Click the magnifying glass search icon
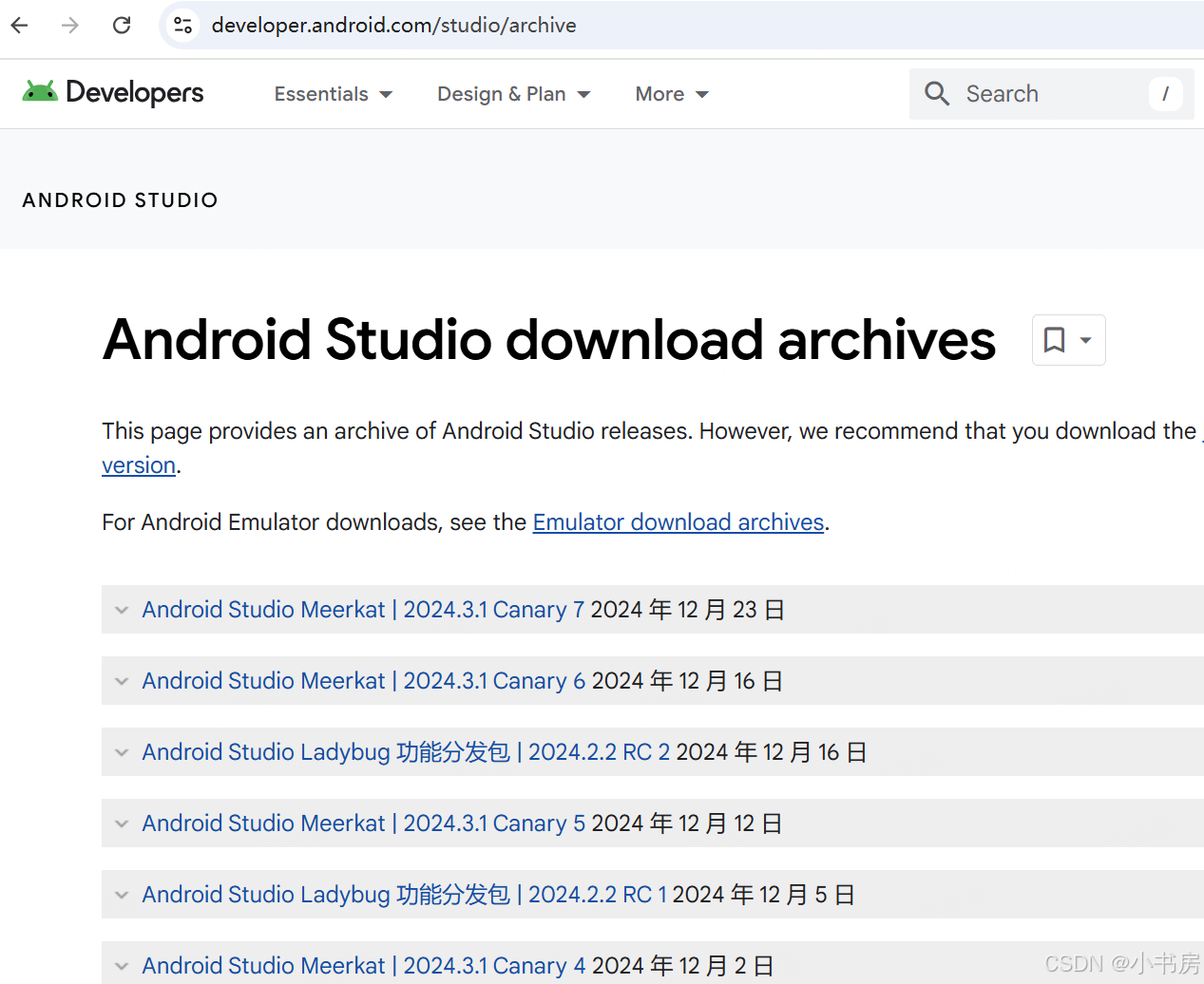1204x984 pixels. tap(937, 94)
